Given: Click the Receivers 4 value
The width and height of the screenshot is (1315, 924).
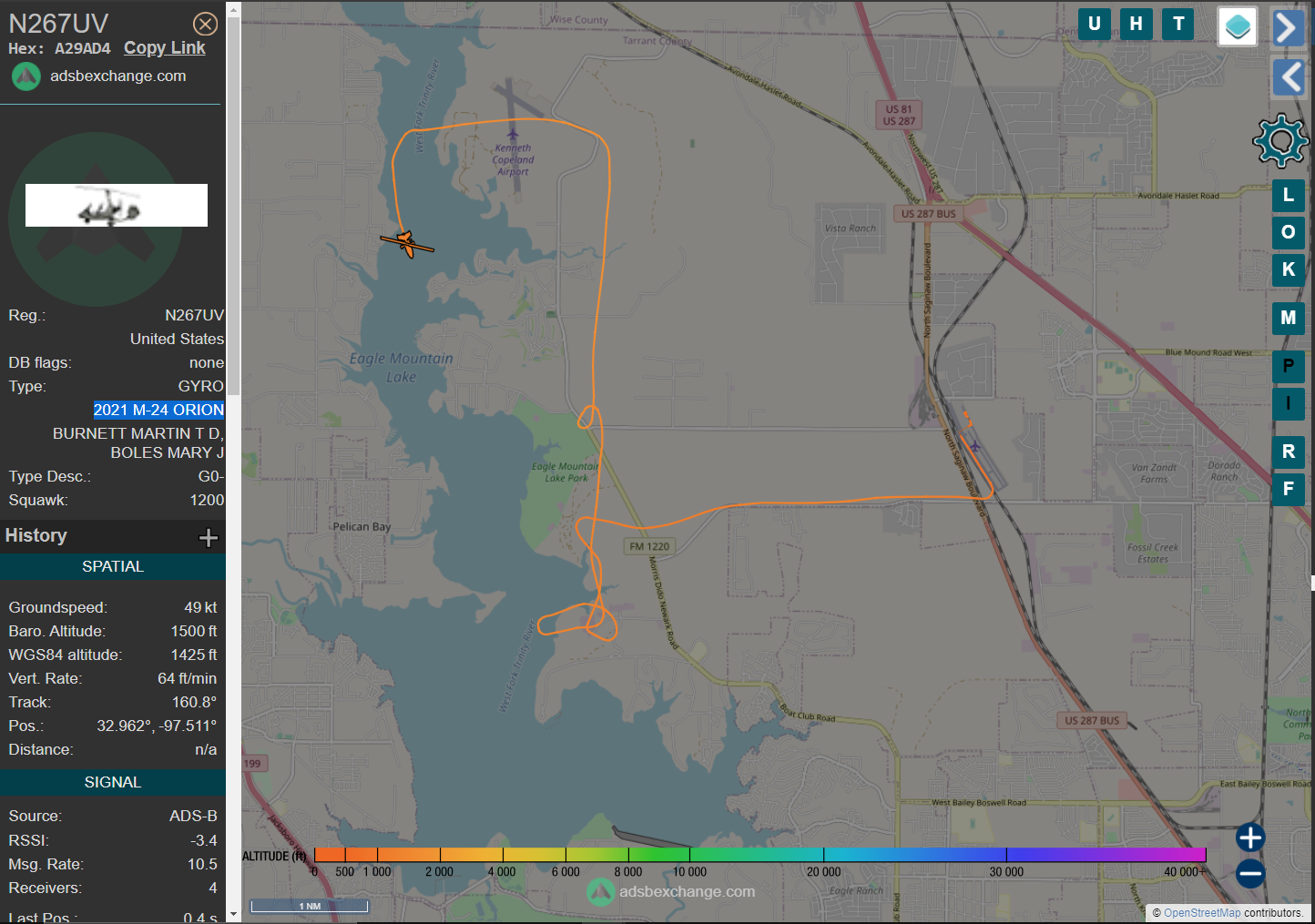Looking at the screenshot, I should [212, 888].
